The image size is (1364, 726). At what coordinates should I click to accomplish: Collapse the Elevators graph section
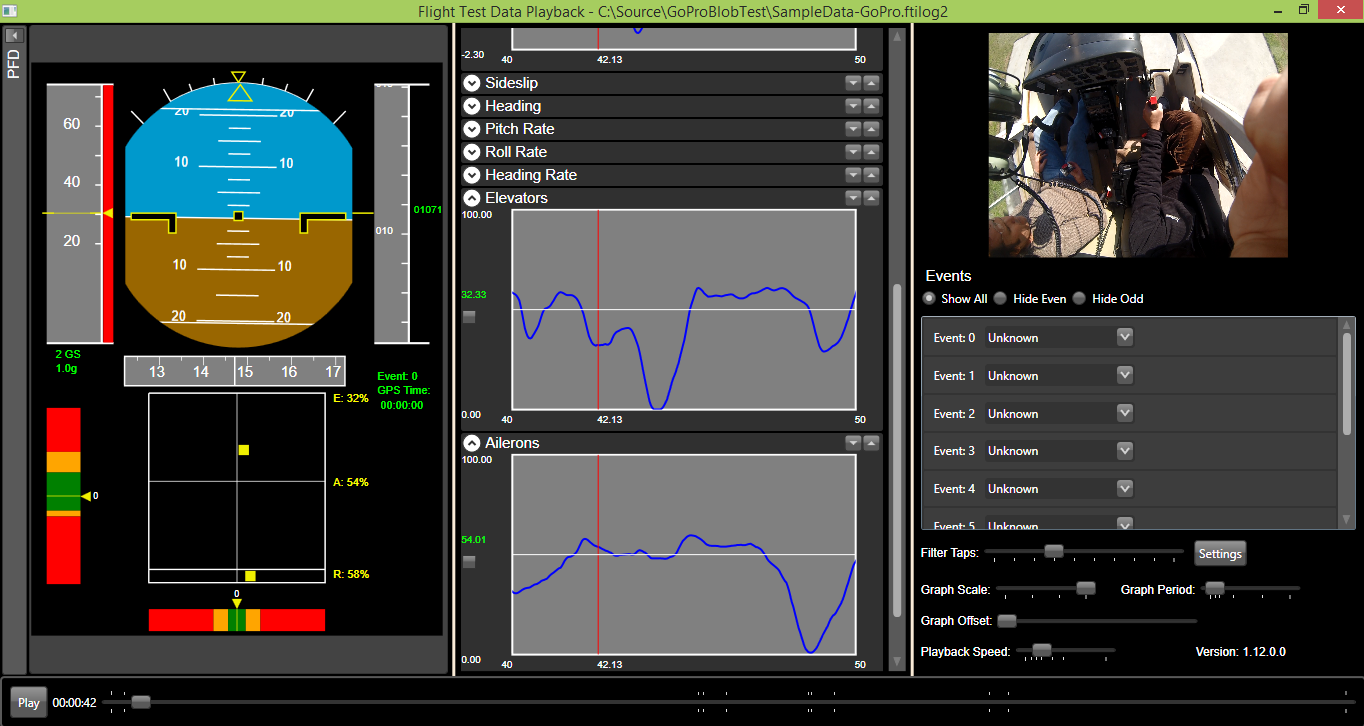click(x=472, y=198)
